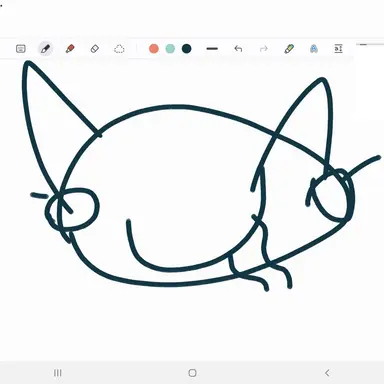
Task: Tap the Android back button
Action: tap(327, 373)
